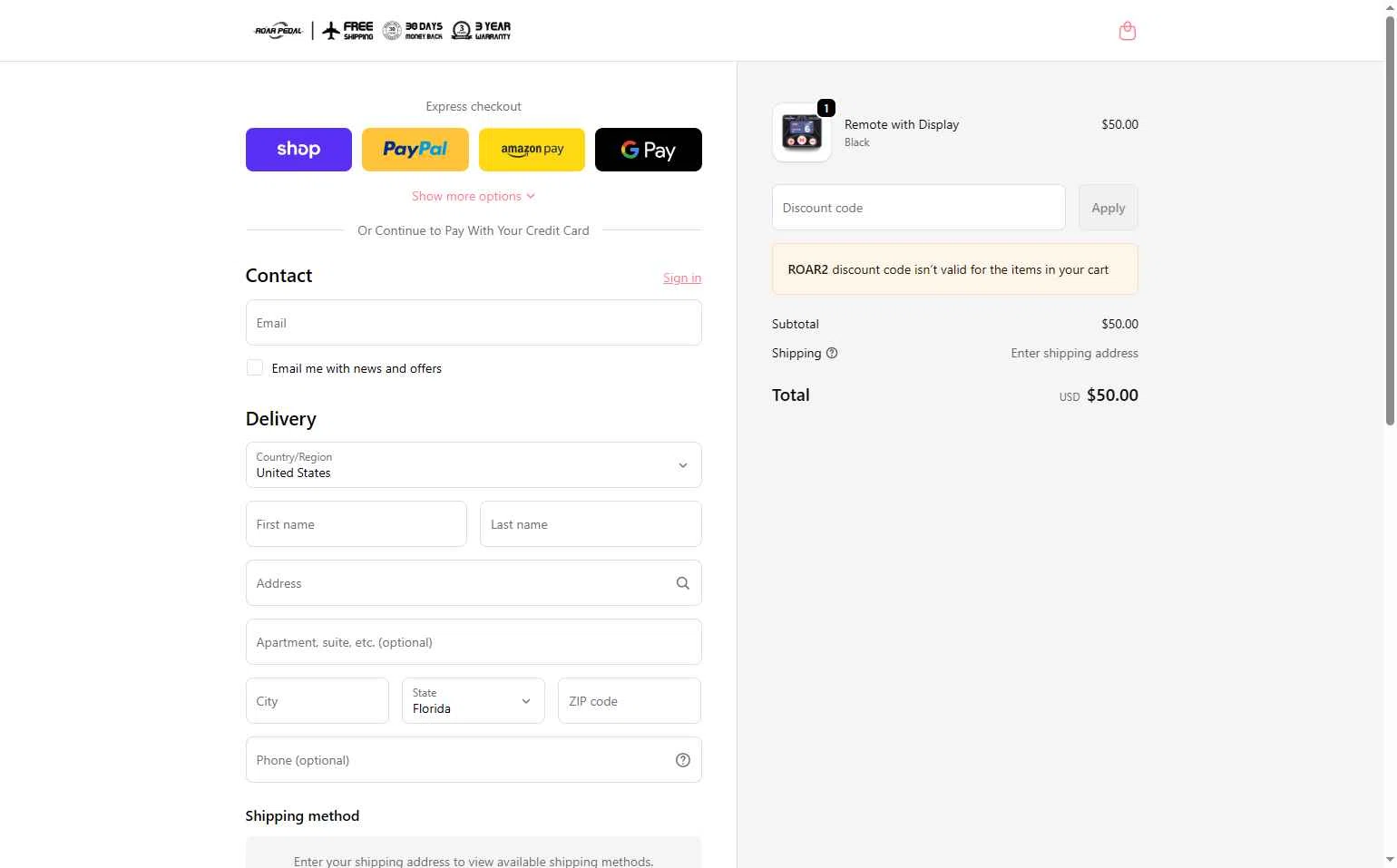Pay with the Shop Pay button

(x=298, y=150)
